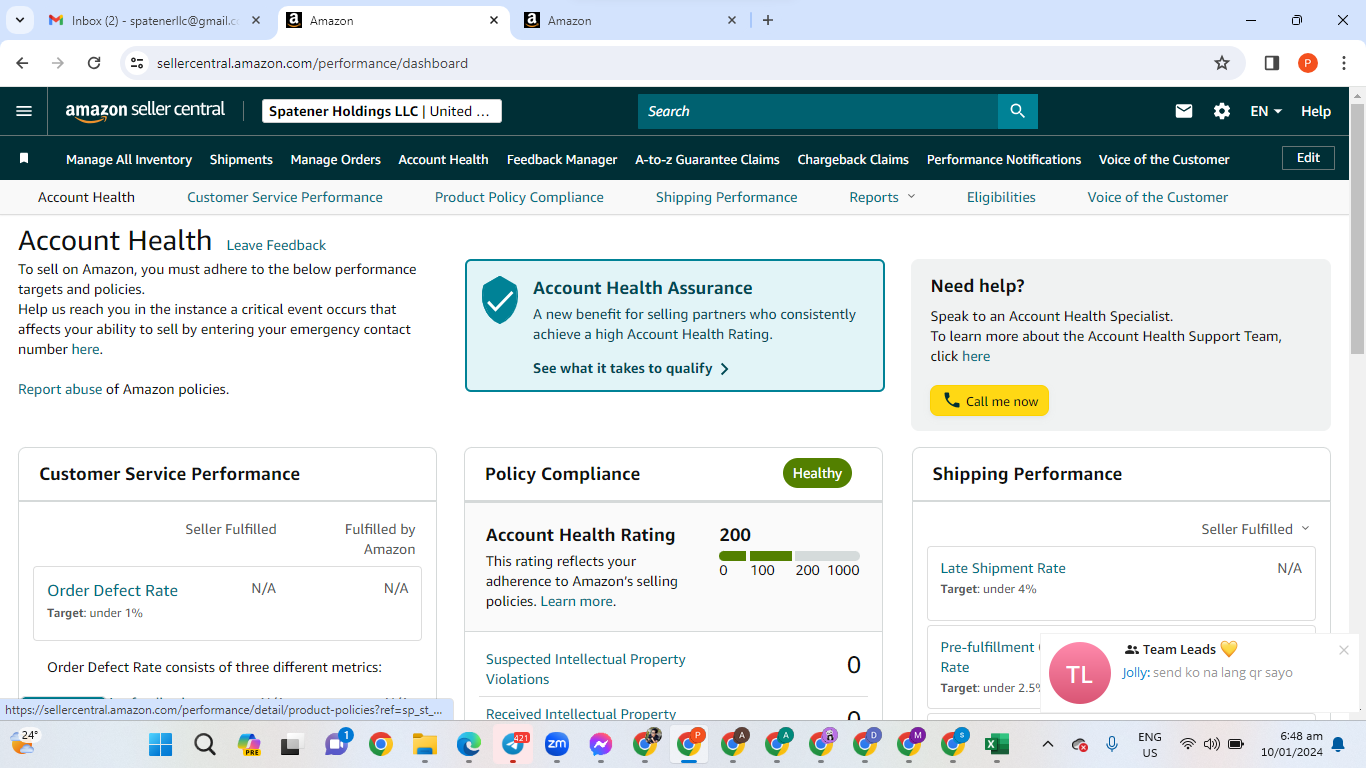The height and width of the screenshot is (768, 1366).
Task: Open the Chrome side panel icon
Action: click(x=1272, y=63)
